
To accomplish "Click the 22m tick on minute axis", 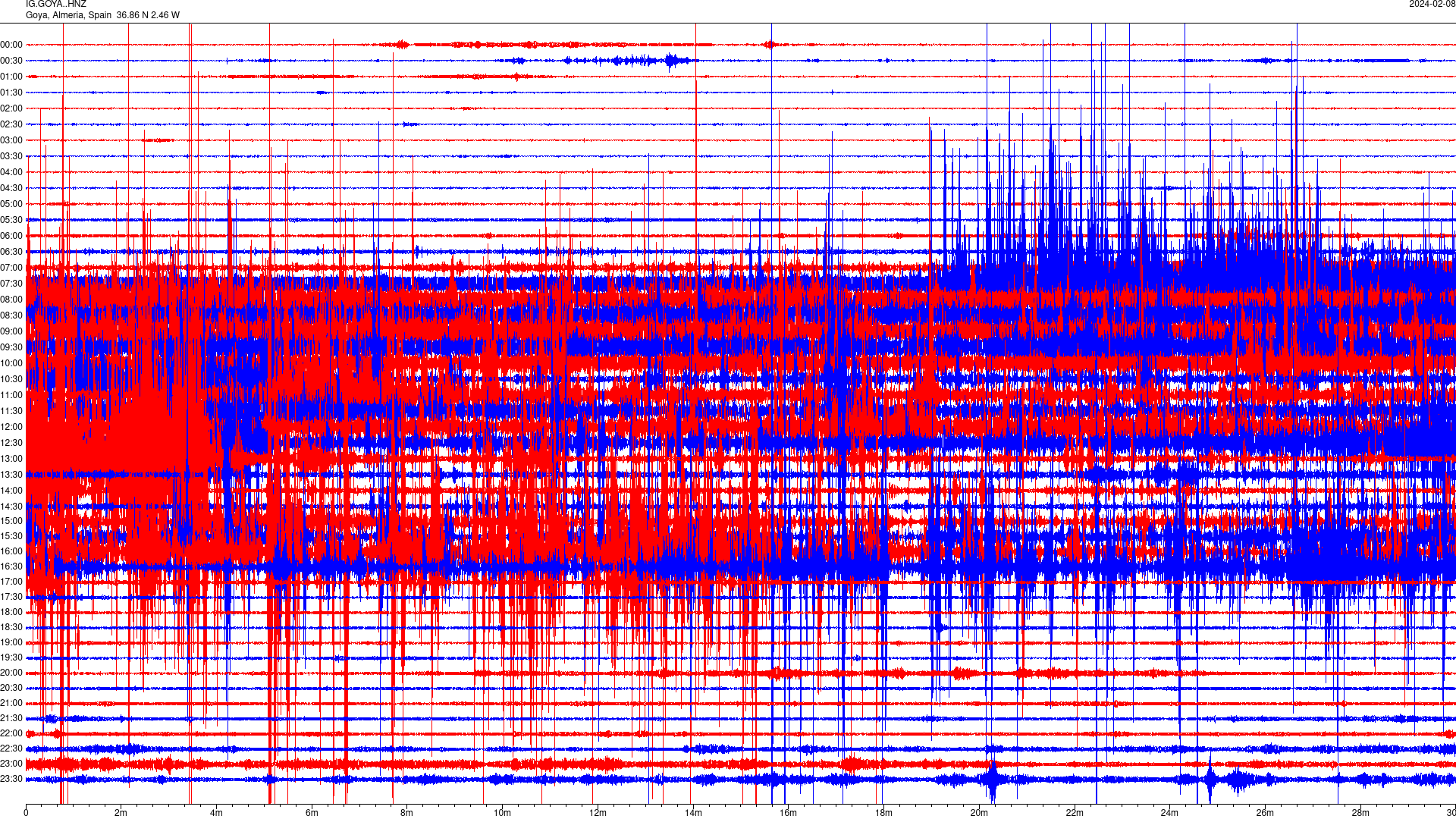I will [x=1075, y=813].
